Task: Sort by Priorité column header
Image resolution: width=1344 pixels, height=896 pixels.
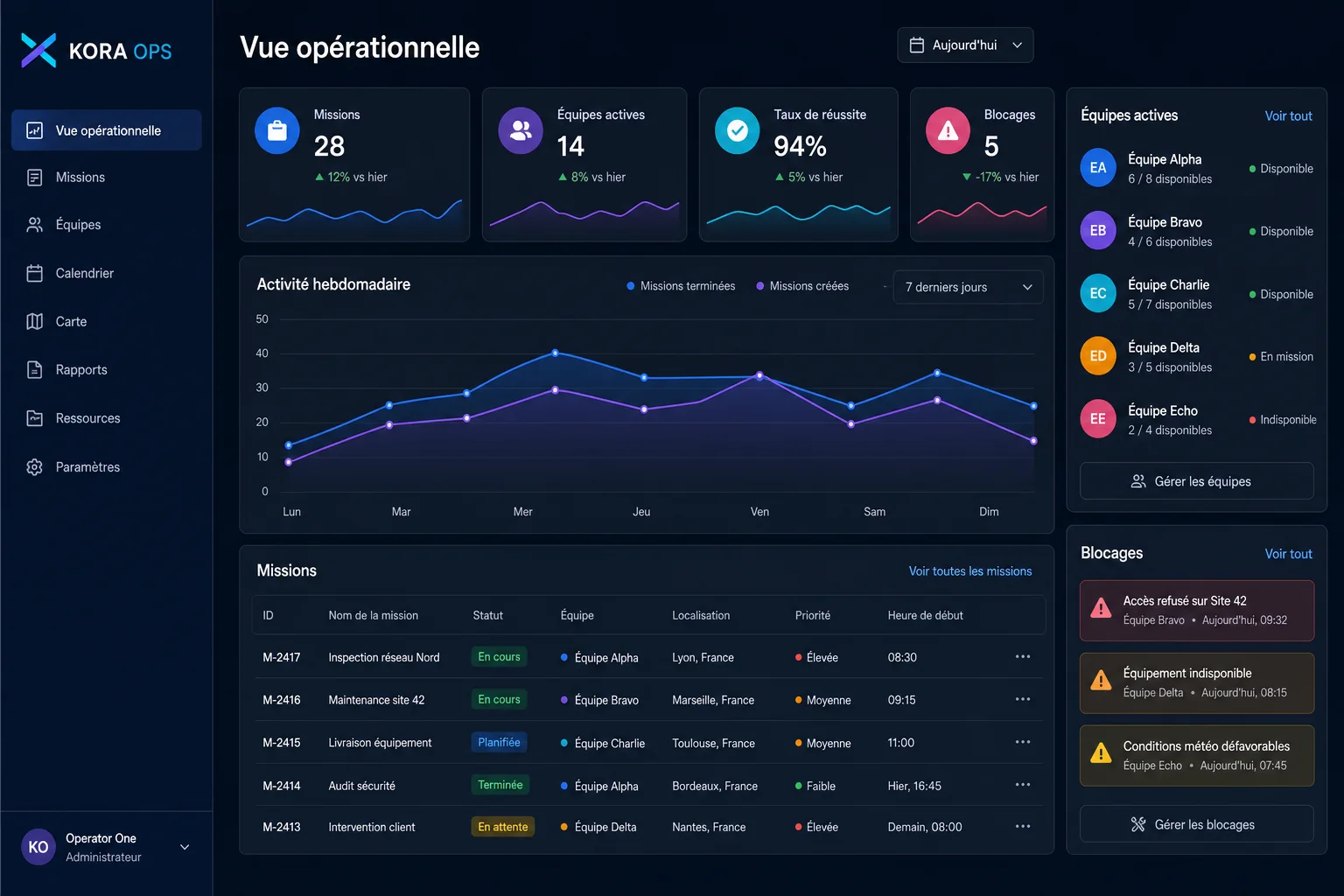Action: coord(812,615)
